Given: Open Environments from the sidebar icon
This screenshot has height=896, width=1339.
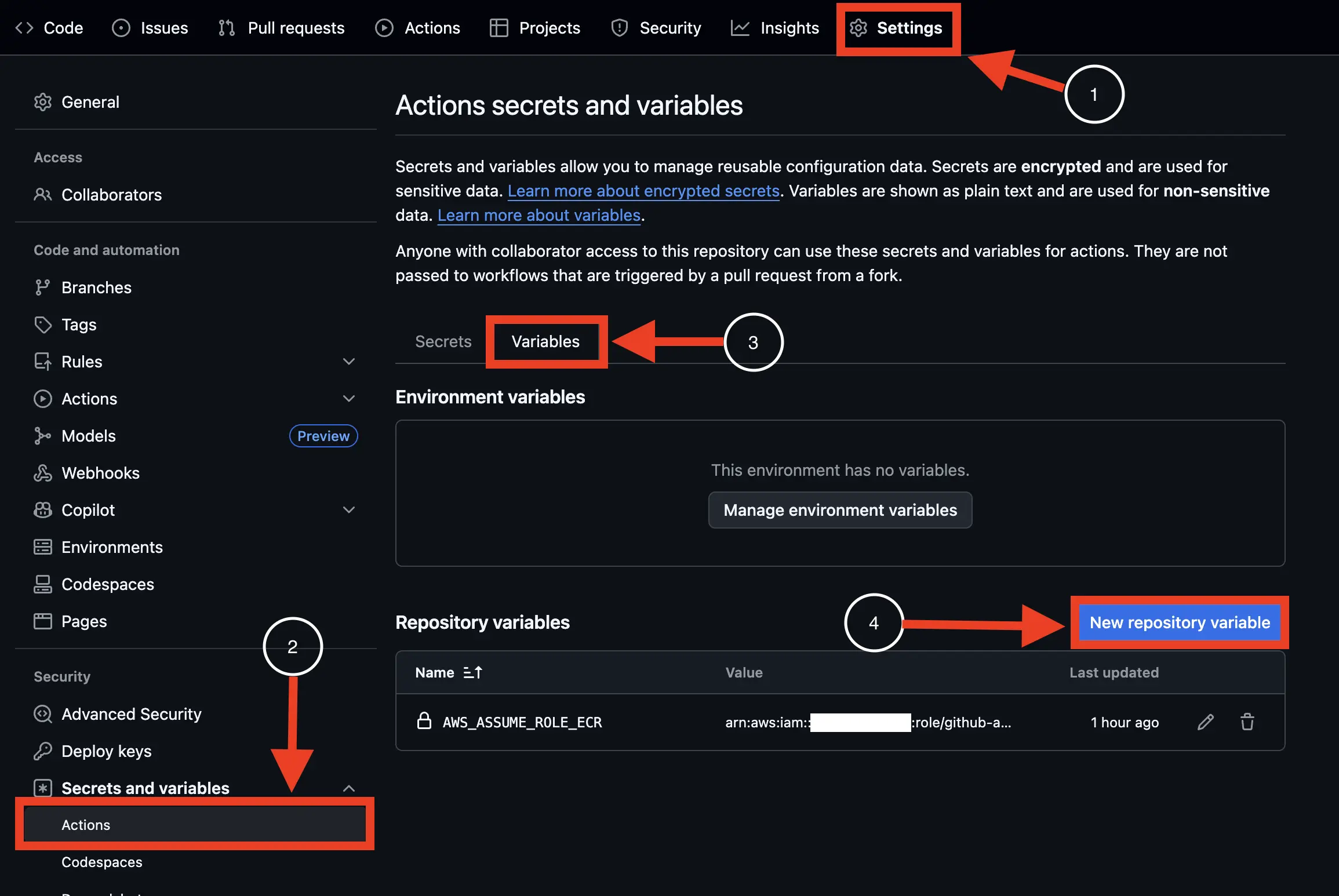Looking at the screenshot, I should [x=42, y=547].
